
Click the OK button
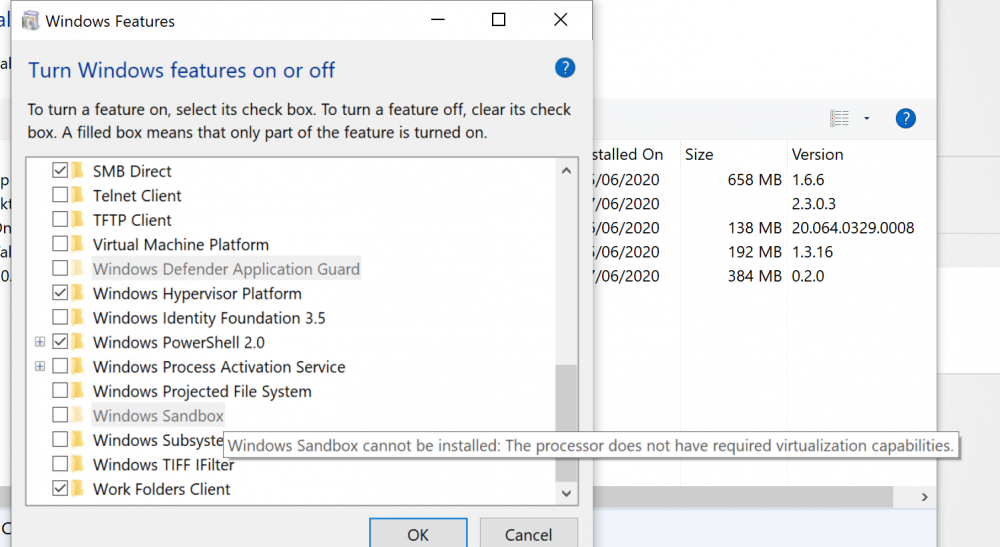tap(418, 534)
